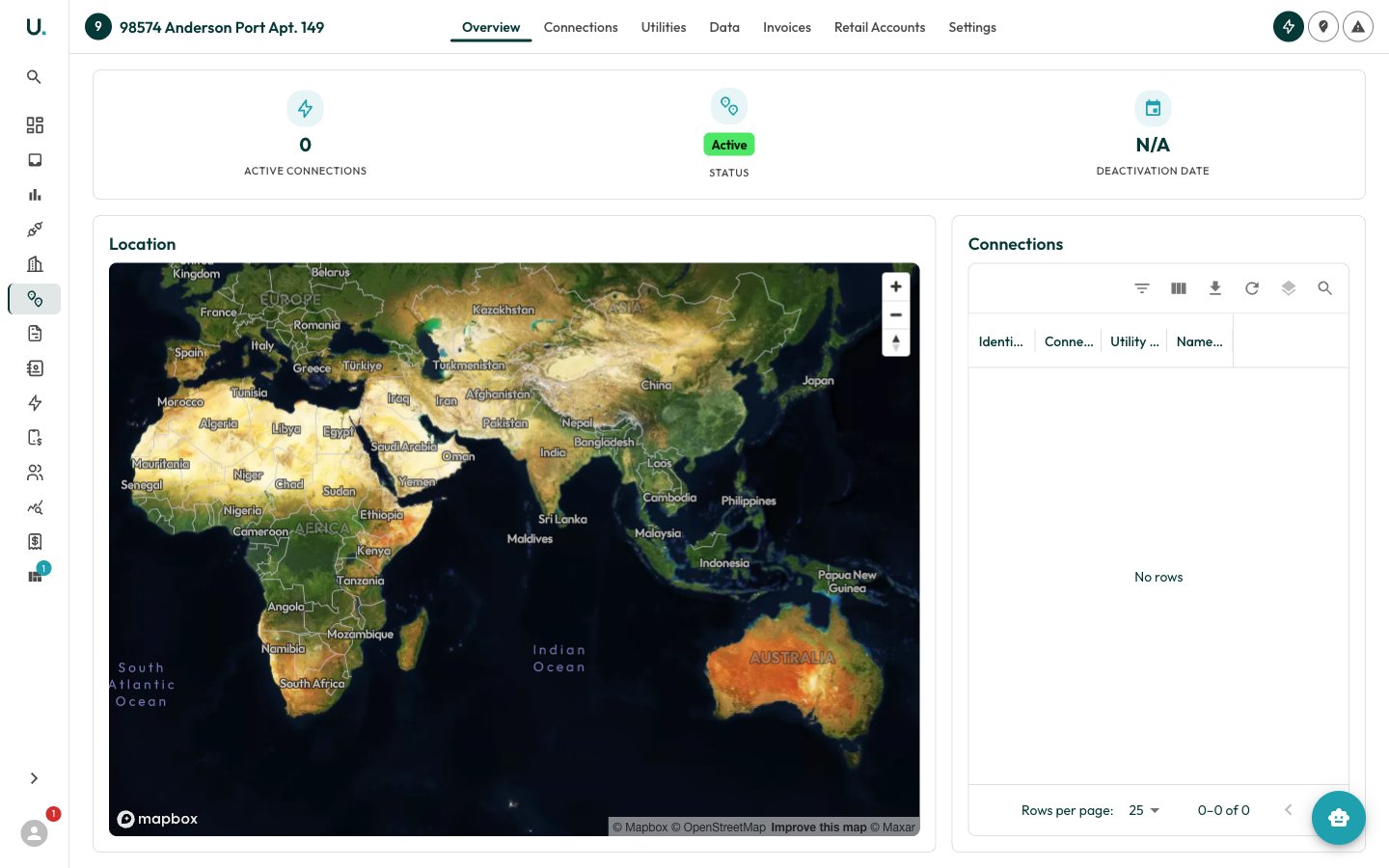Open the lightning bolt icon in sidebar
The height and width of the screenshot is (868, 1389).
coord(35,403)
